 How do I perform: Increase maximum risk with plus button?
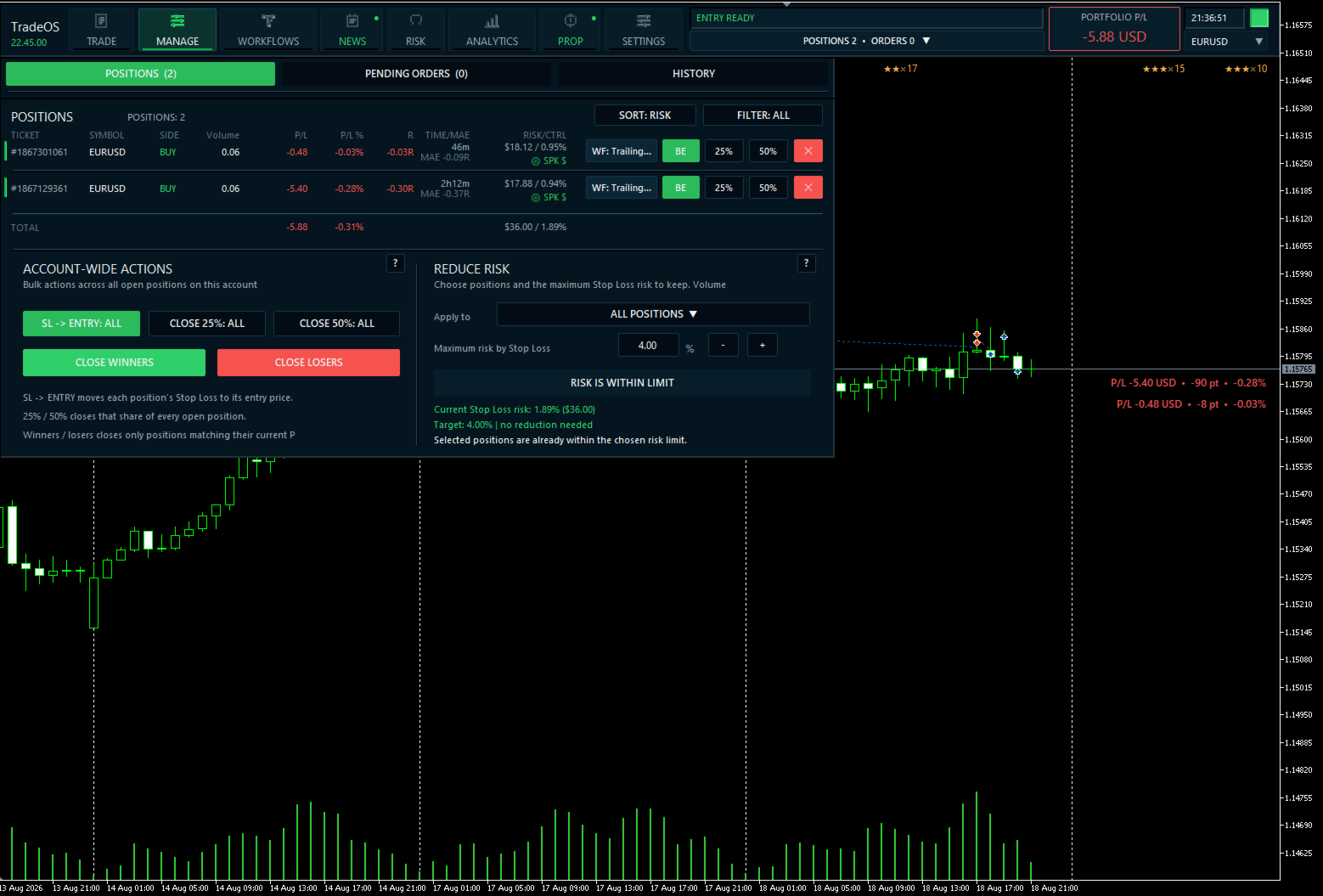763,346
